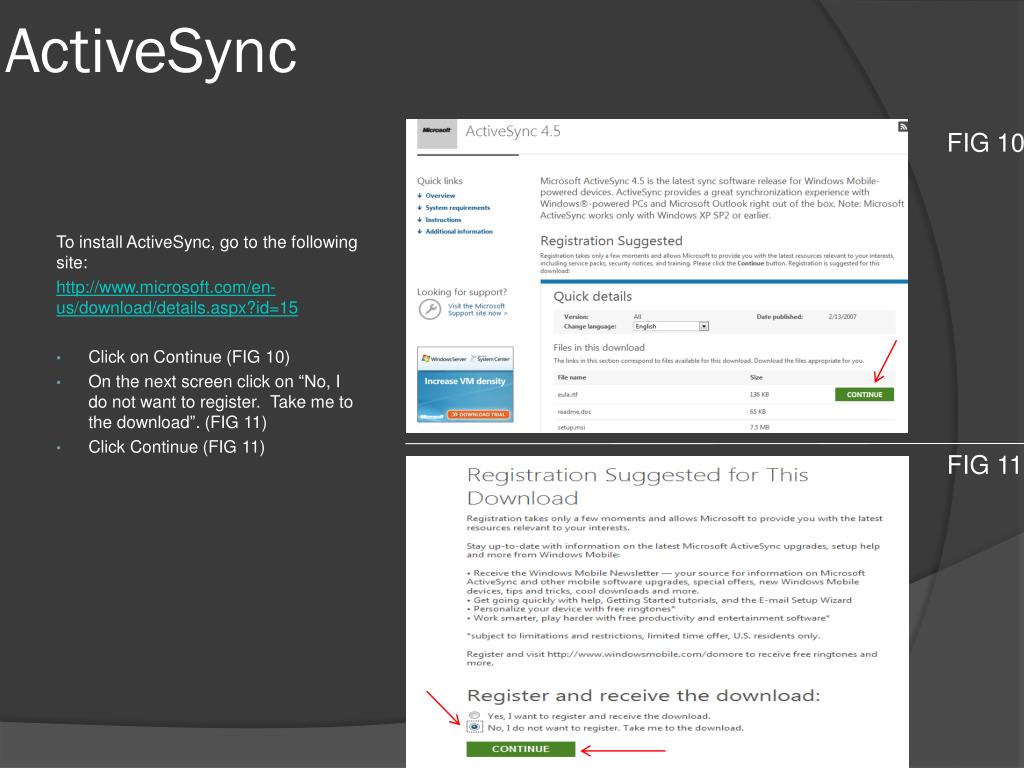This screenshot has width=1024, height=768.
Task: Click the ActiveSync 4.5 page title
Action: point(513,131)
